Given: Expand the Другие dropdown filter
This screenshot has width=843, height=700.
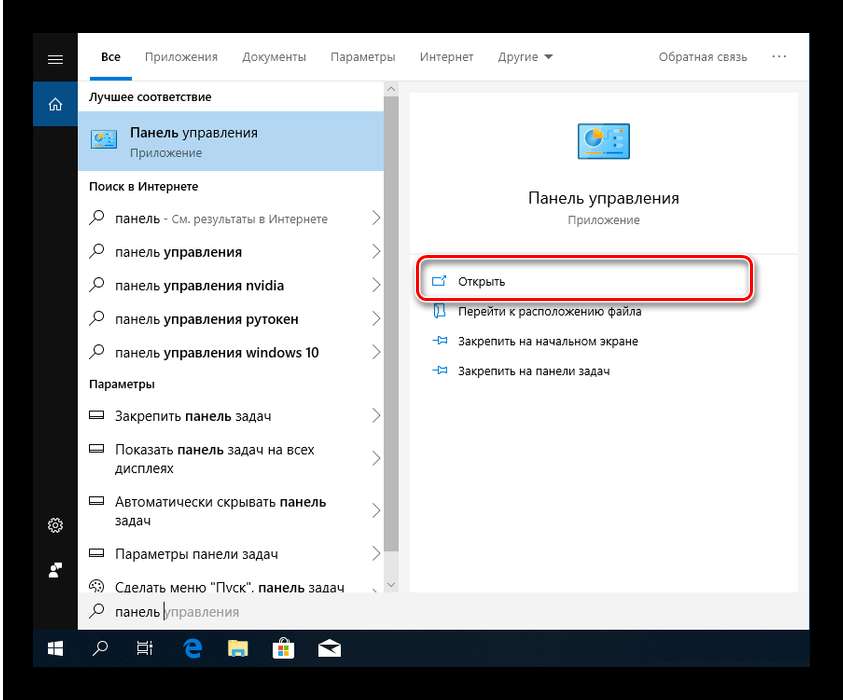Looking at the screenshot, I should (525, 57).
